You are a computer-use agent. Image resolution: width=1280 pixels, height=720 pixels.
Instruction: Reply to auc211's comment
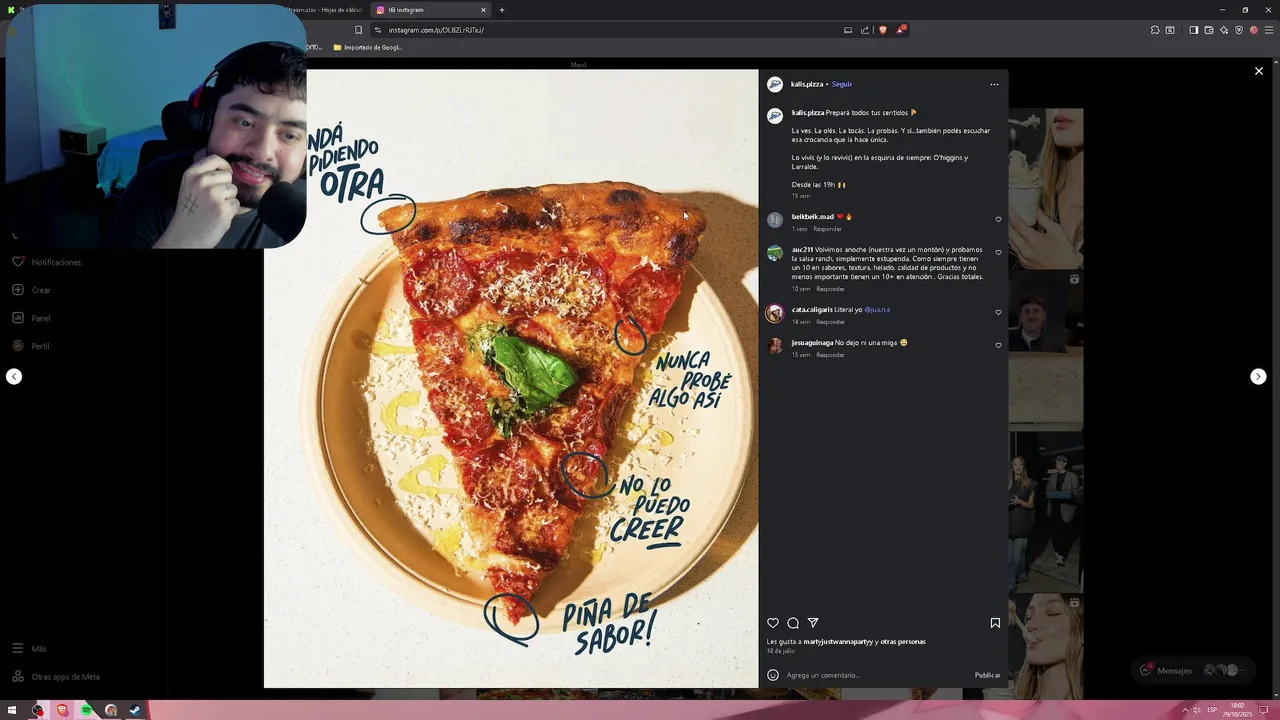pyautogui.click(x=830, y=289)
